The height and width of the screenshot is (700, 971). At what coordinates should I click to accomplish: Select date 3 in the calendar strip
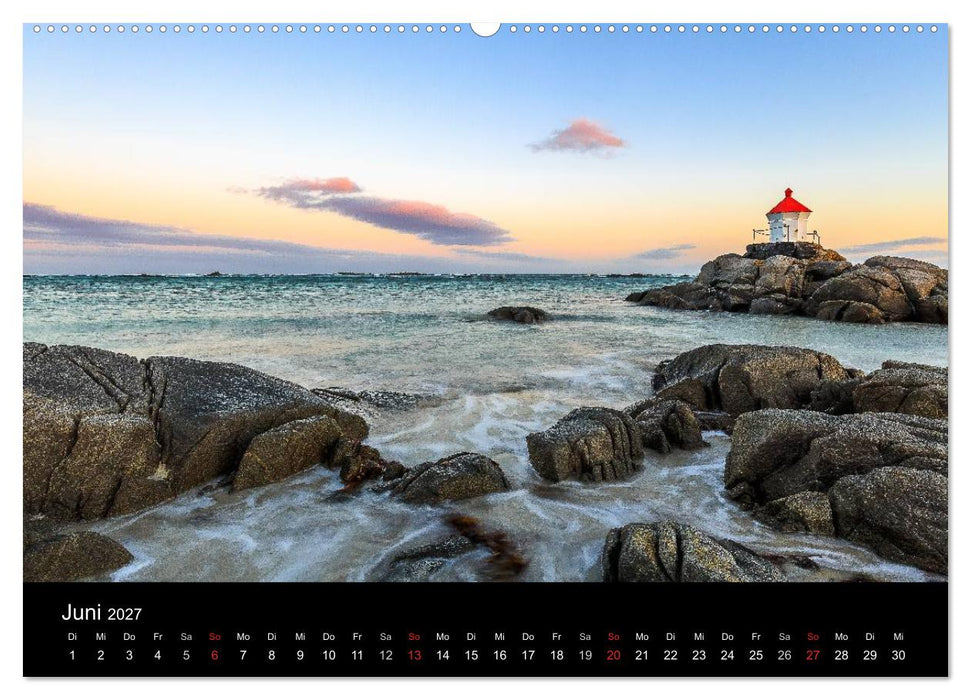coord(129,655)
